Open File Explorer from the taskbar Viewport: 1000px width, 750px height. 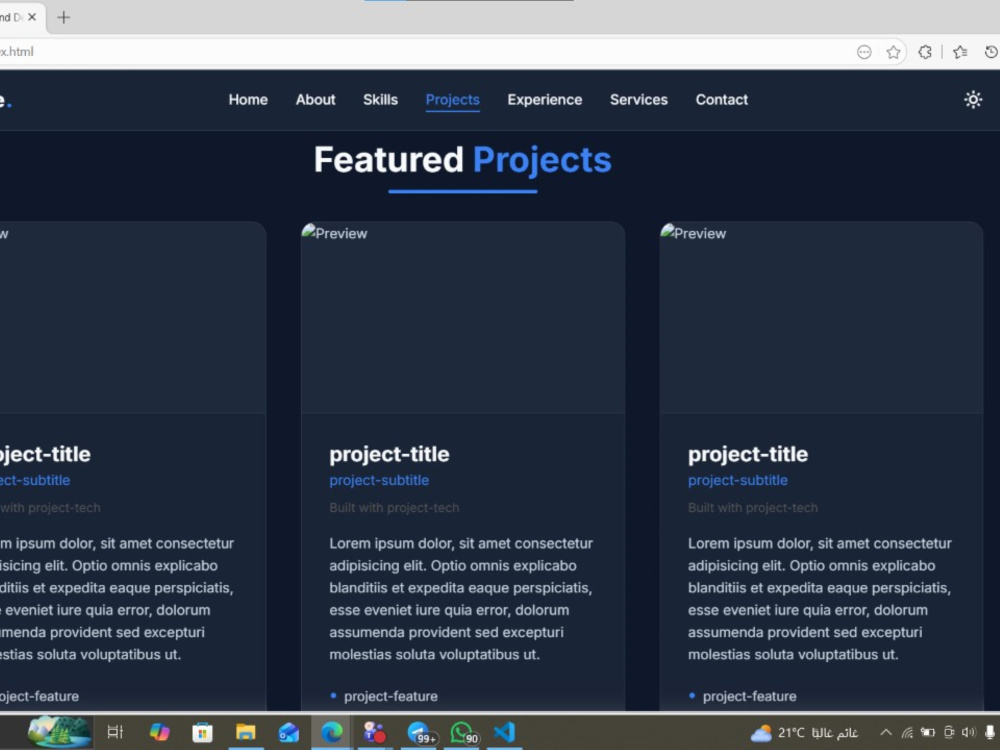tap(245, 732)
